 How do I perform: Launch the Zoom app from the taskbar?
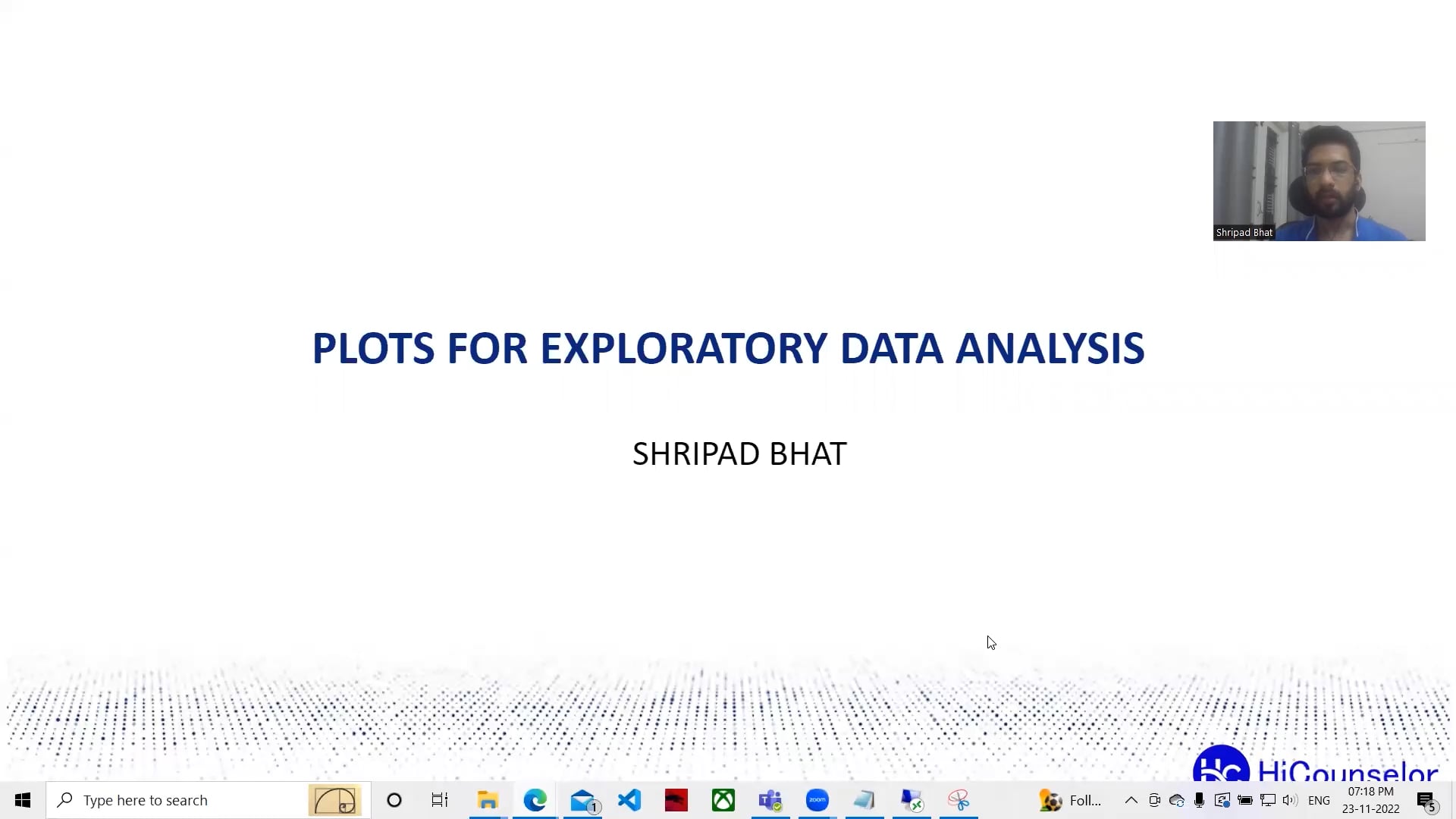click(x=817, y=800)
